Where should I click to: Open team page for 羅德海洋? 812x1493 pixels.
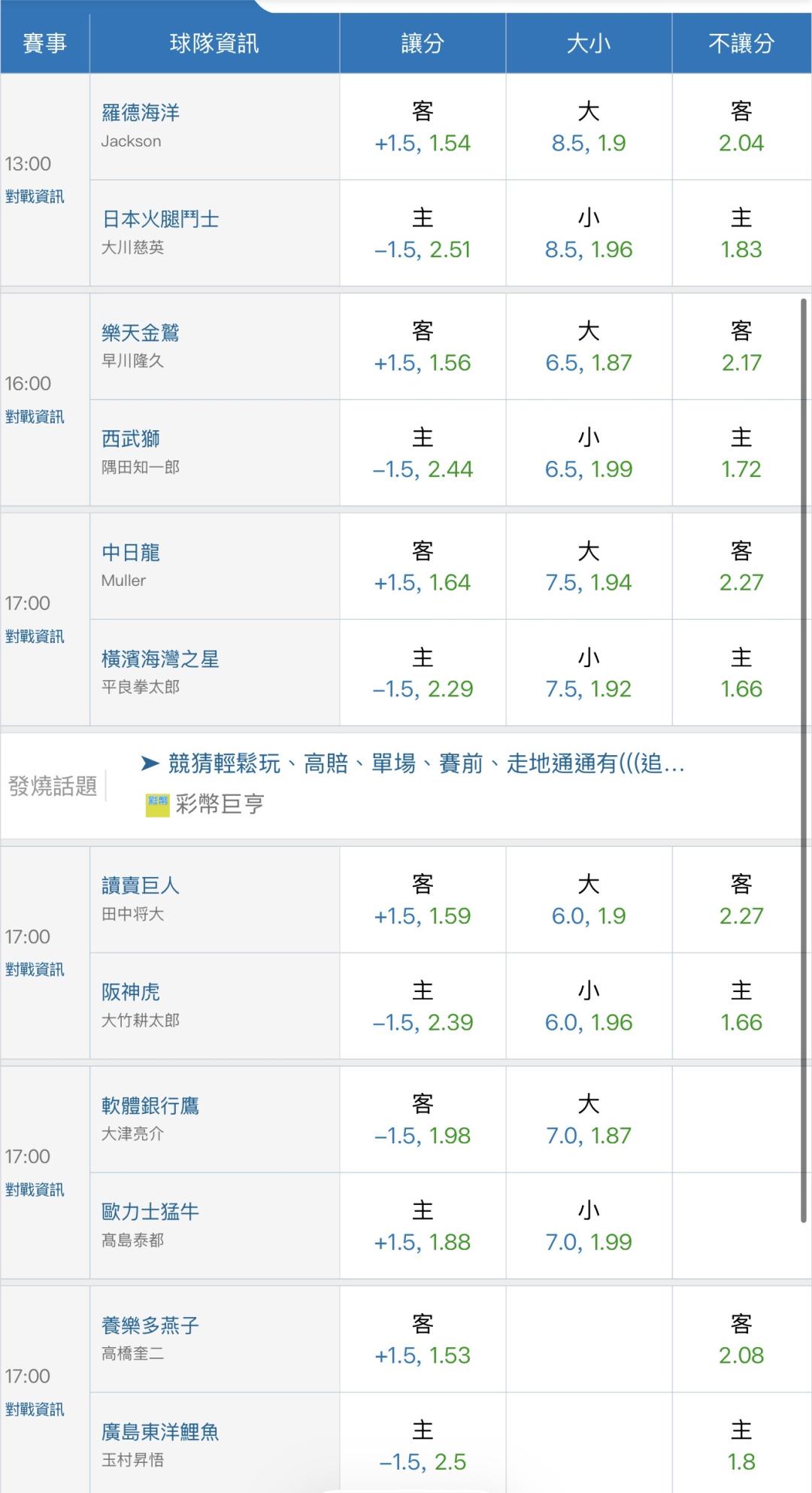coord(141,113)
